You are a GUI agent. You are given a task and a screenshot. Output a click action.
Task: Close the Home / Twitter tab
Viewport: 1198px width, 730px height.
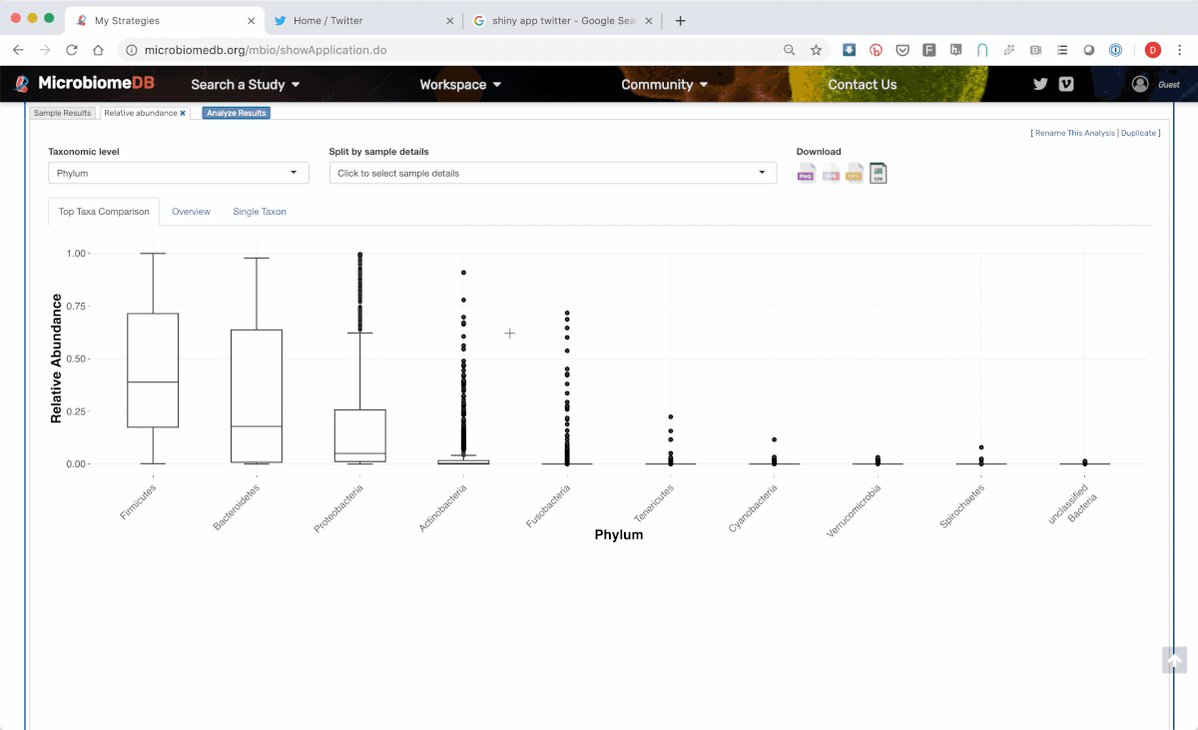449,21
